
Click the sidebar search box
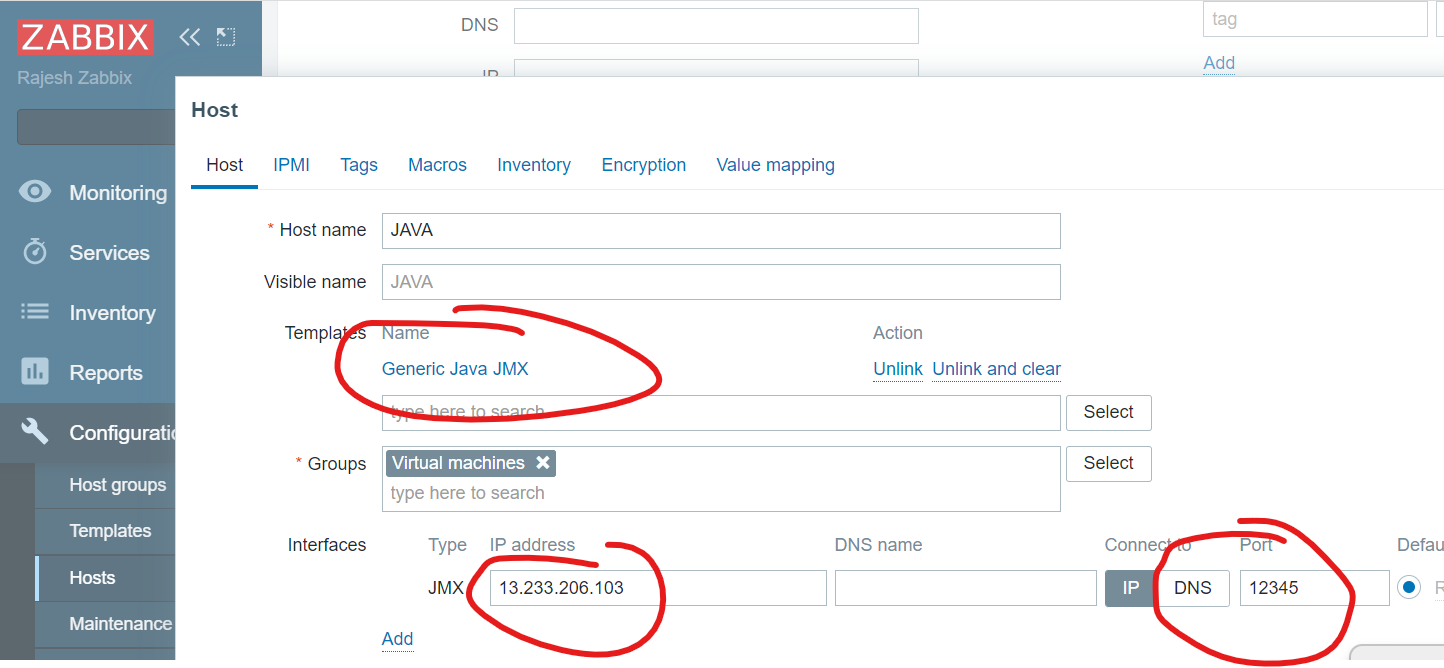pos(96,127)
